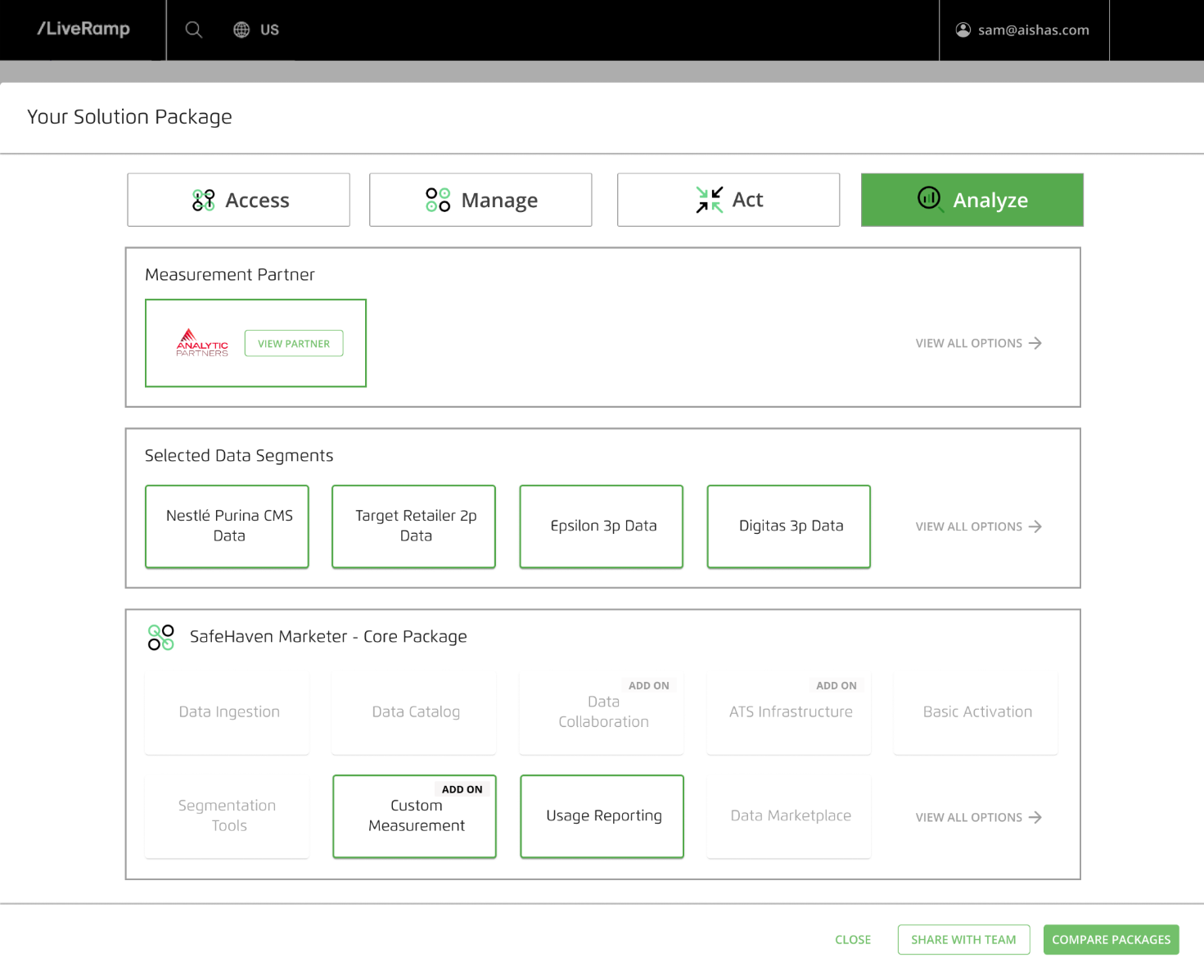Click the Measurement Partner section title
This screenshot has height=980, width=1204.
(230, 275)
